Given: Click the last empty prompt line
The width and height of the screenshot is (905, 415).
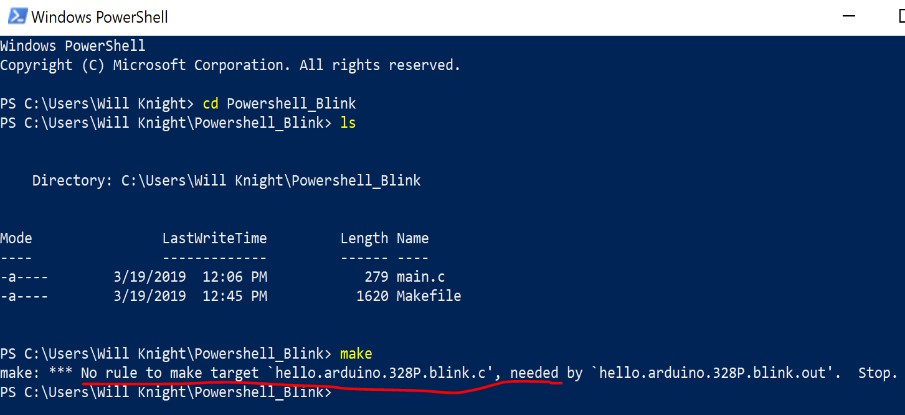Looking at the screenshot, I should (x=166, y=392).
